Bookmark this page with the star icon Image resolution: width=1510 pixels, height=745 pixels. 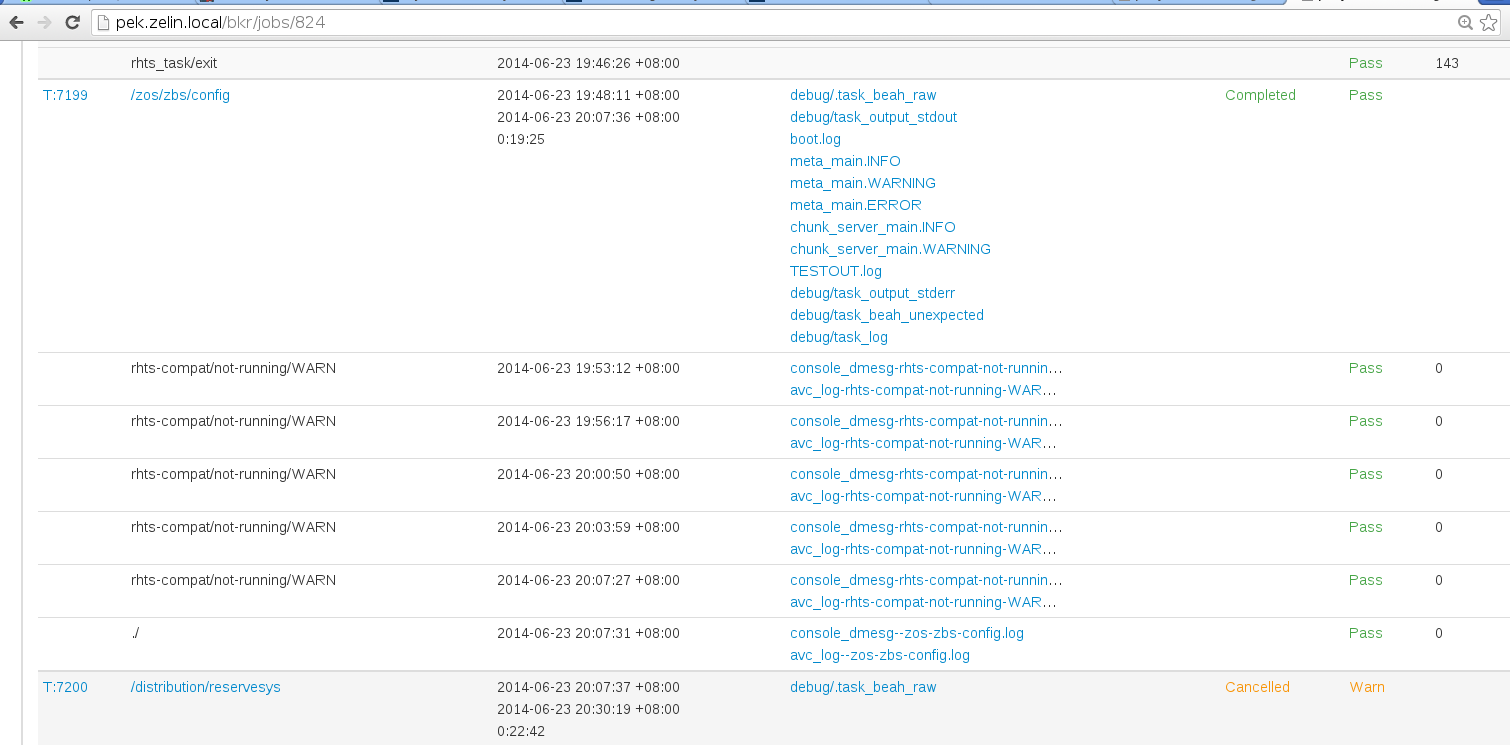pos(1488,22)
